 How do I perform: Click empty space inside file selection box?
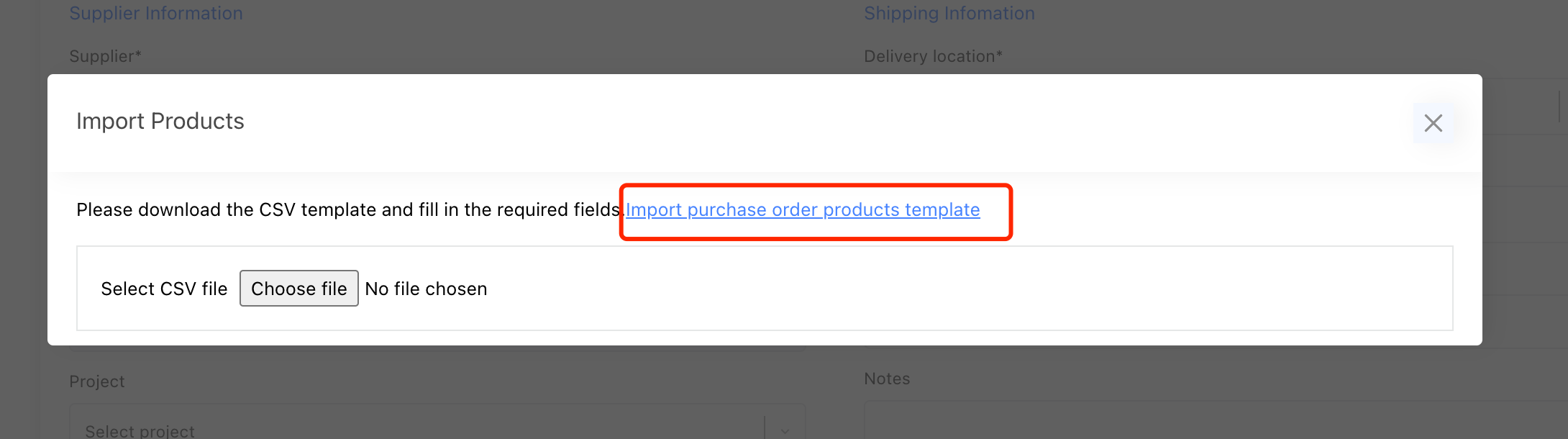[x=935, y=289]
